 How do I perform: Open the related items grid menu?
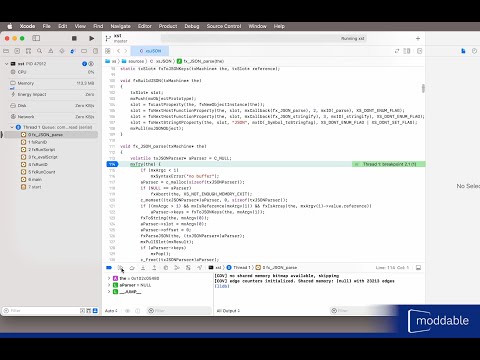108,51
